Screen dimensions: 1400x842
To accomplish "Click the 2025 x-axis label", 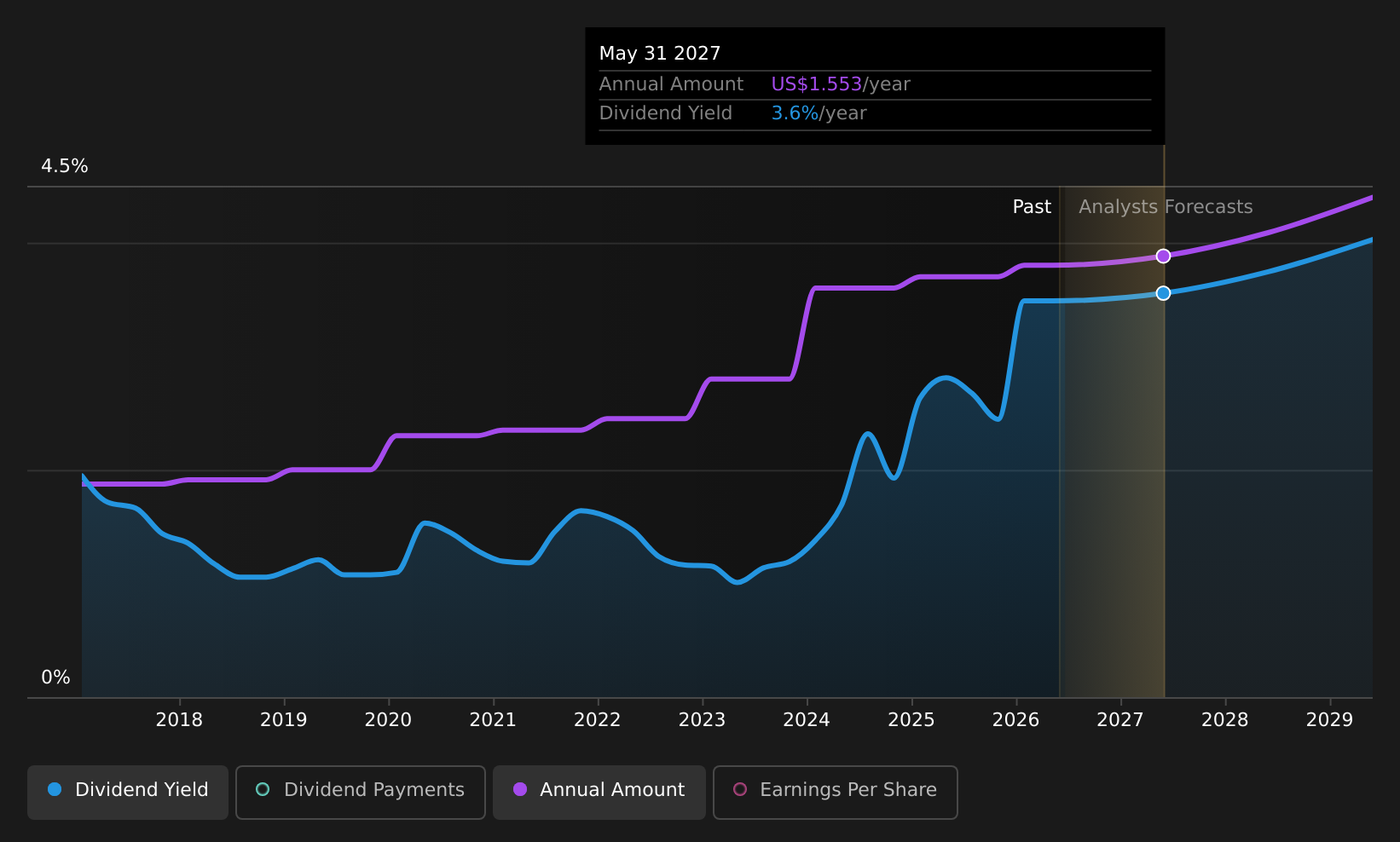I will tap(911, 720).
